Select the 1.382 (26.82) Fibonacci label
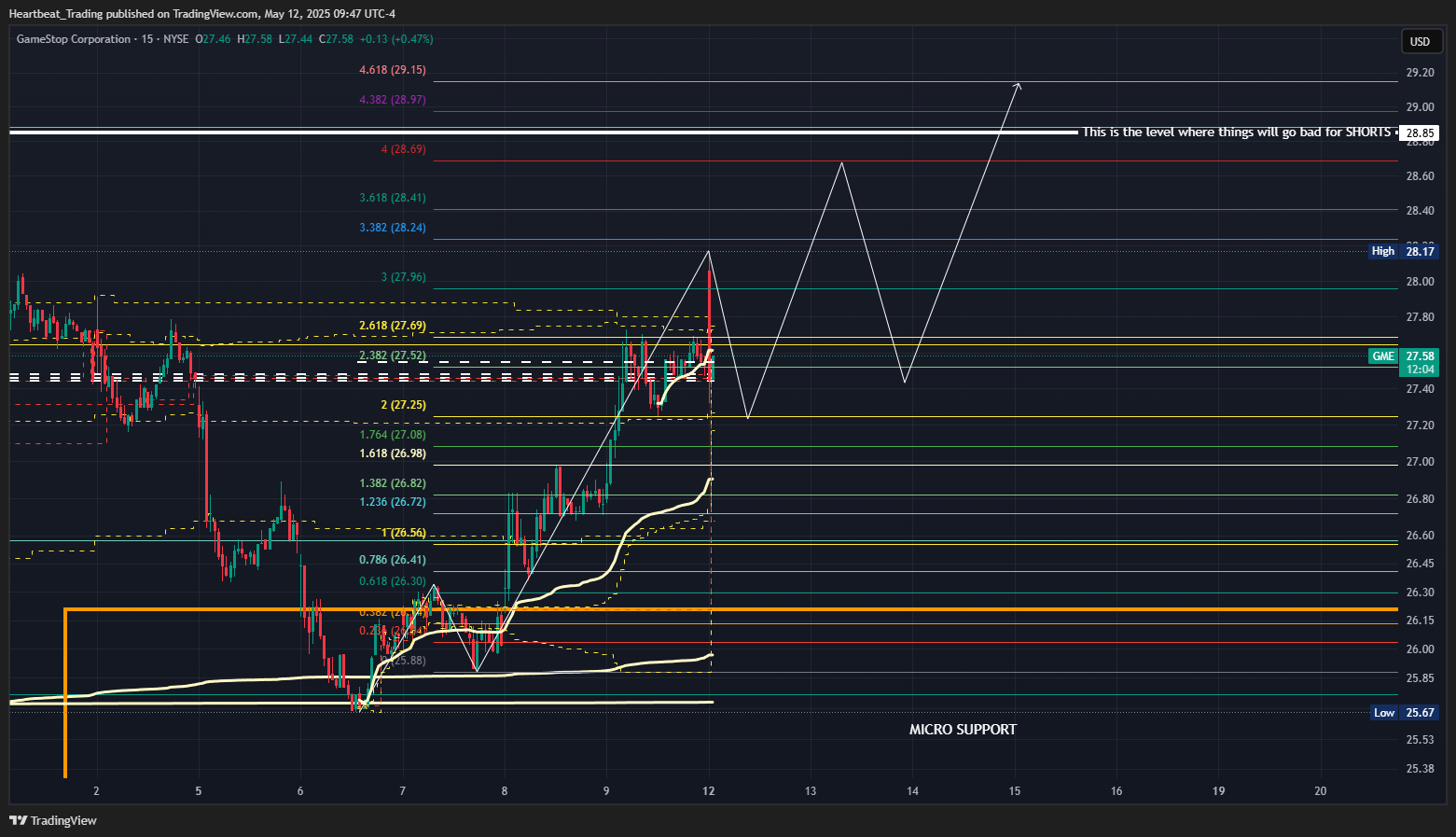The height and width of the screenshot is (837, 1456). 393,483
